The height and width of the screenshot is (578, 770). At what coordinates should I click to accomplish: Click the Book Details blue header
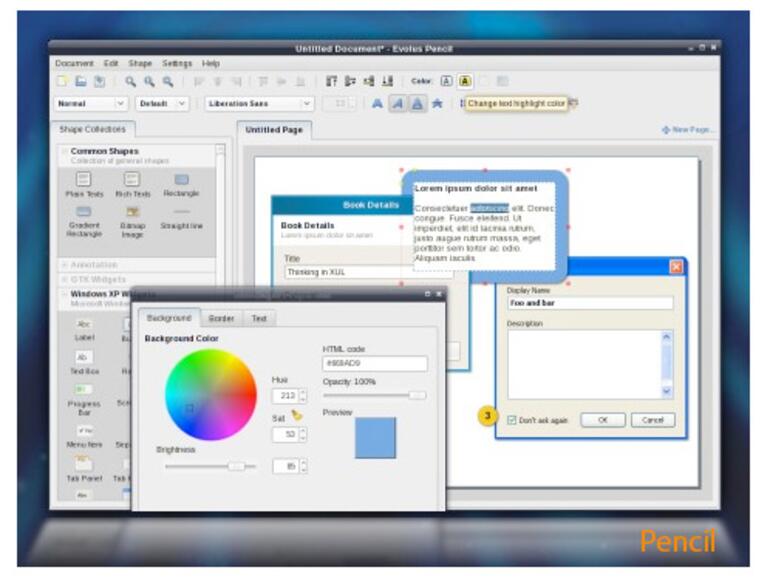click(x=342, y=205)
